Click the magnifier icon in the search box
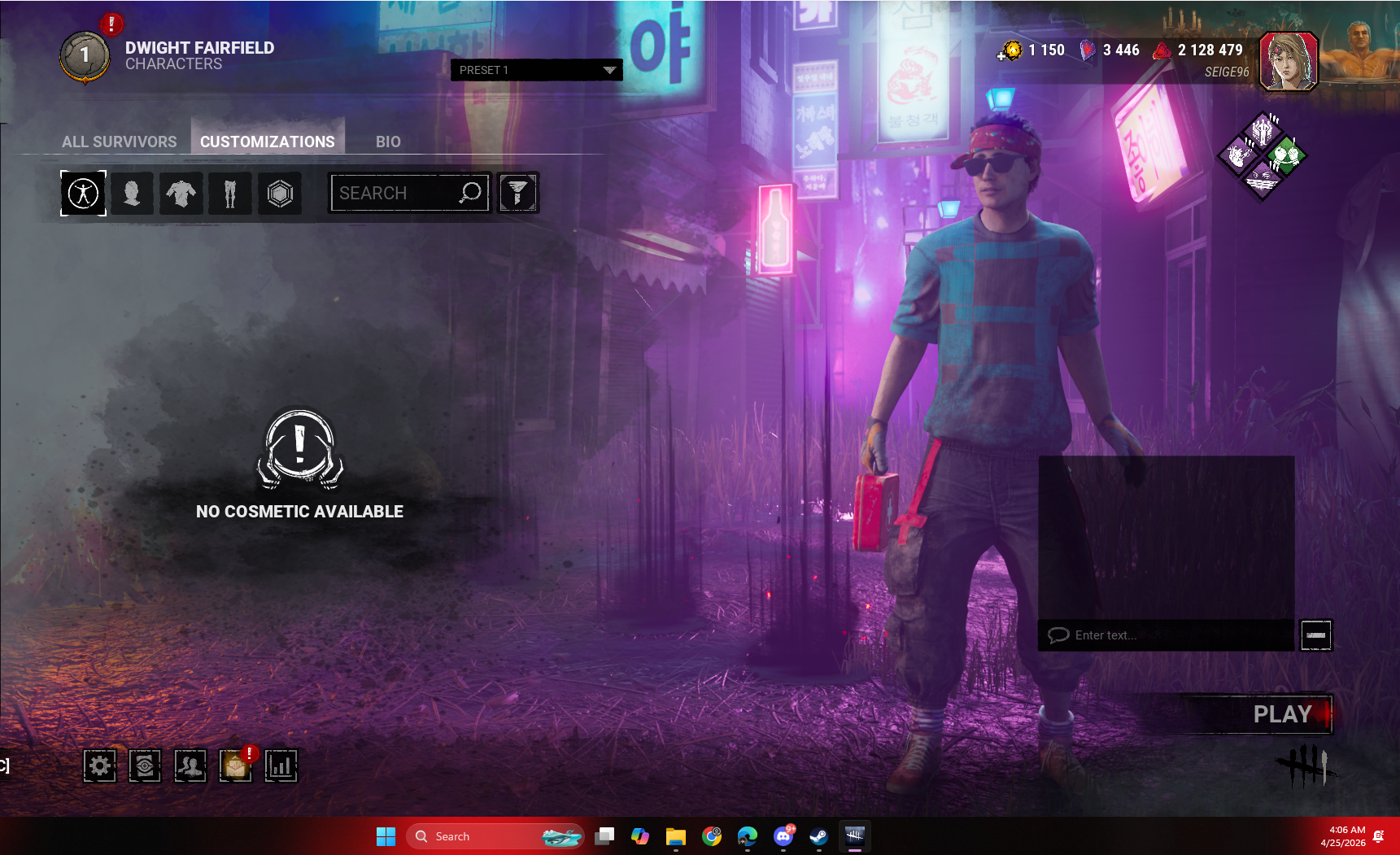1400x855 pixels. [470, 193]
